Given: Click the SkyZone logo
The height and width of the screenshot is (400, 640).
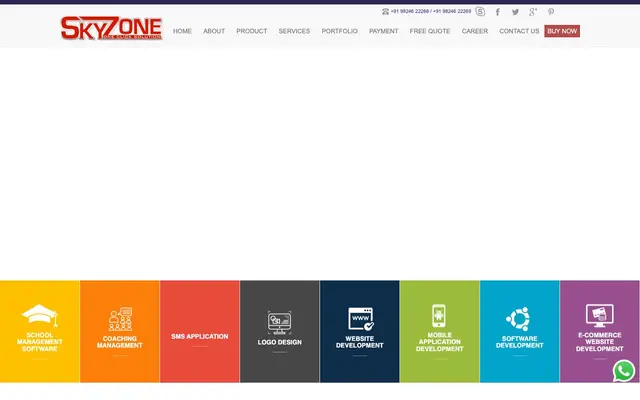Looking at the screenshot, I should pos(111,28).
